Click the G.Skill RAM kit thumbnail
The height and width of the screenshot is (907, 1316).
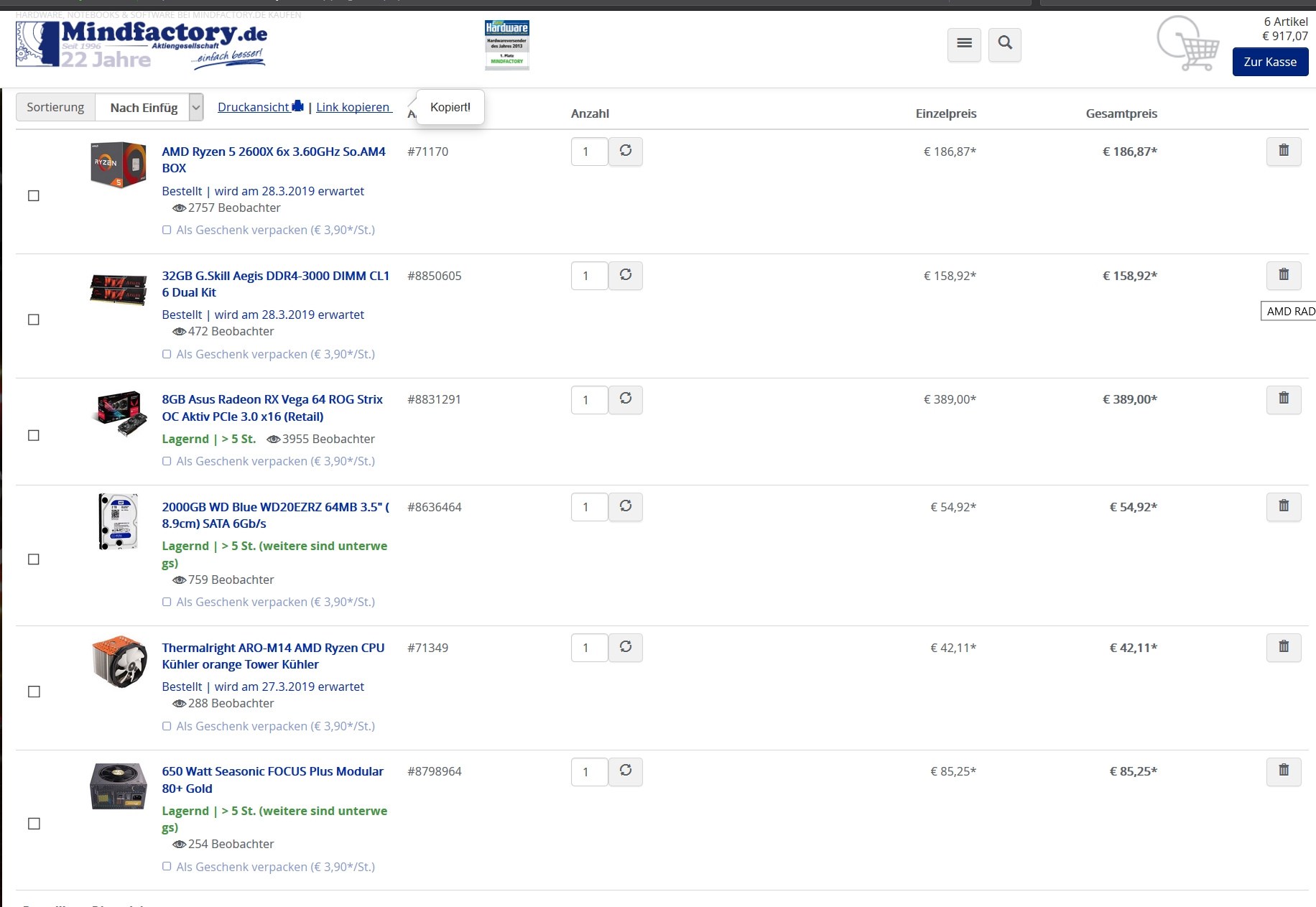click(119, 289)
